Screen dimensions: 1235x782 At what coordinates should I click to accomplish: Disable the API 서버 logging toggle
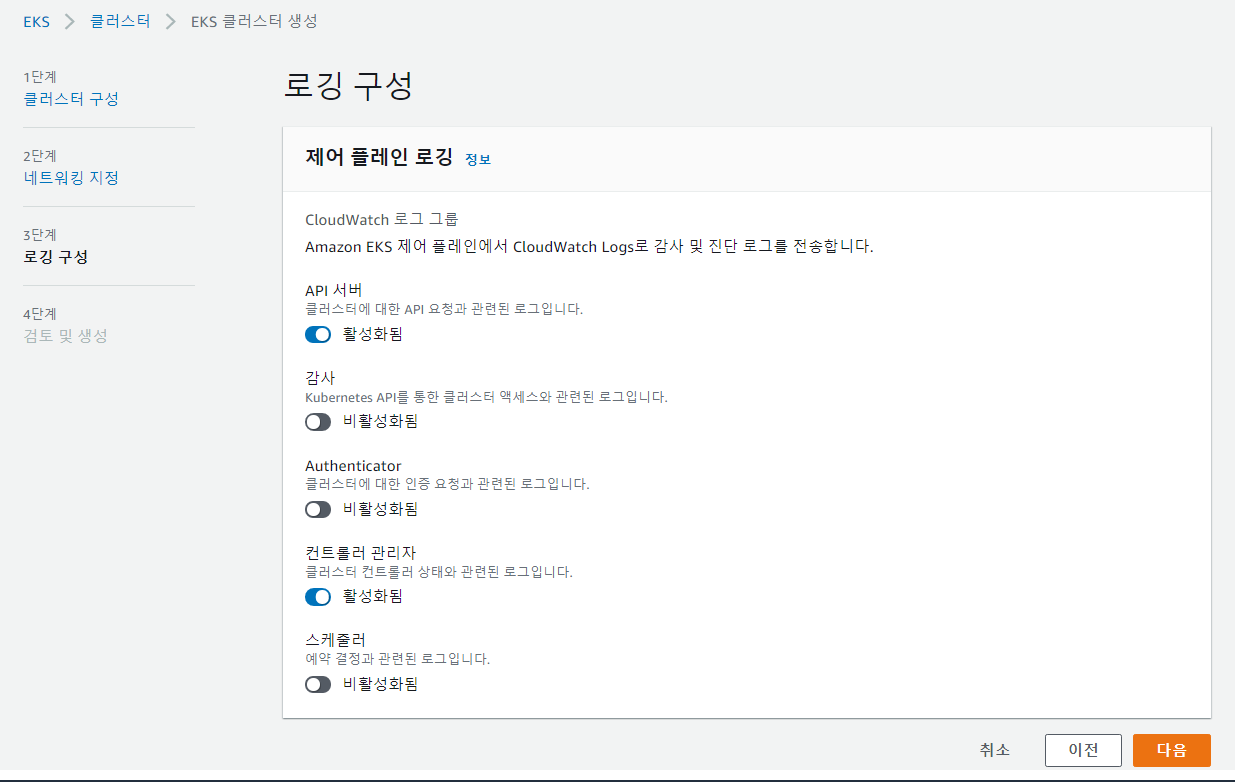click(318, 334)
